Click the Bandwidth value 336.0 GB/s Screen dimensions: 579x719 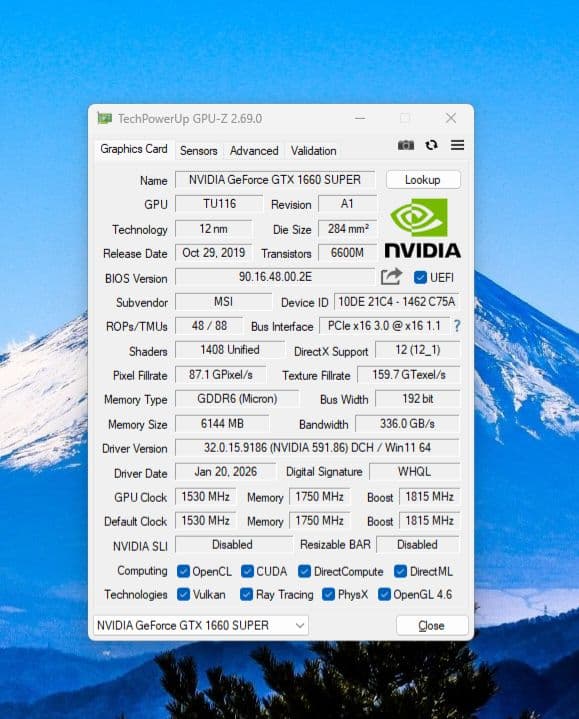click(407, 424)
